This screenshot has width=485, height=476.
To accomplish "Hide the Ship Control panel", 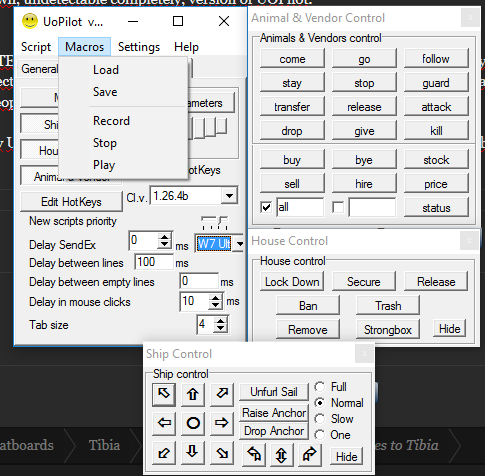I will [347, 456].
